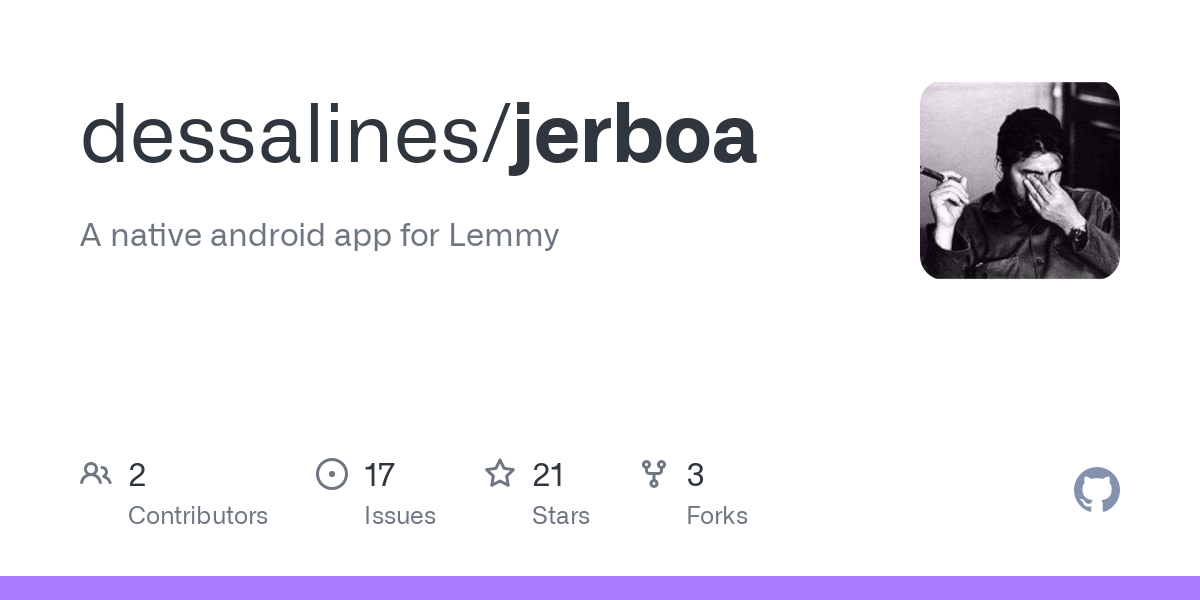Click the Issues circle-dot icon

tap(332, 474)
